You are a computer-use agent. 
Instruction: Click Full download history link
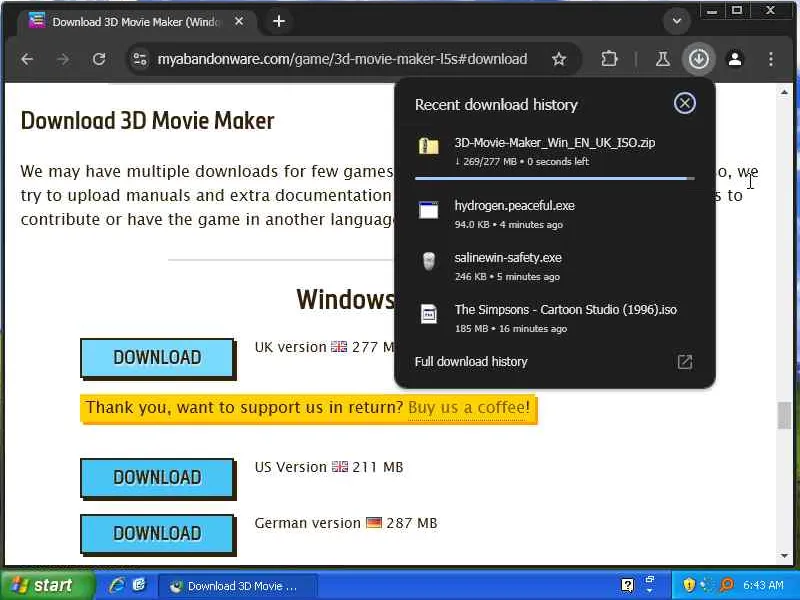click(x=471, y=362)
